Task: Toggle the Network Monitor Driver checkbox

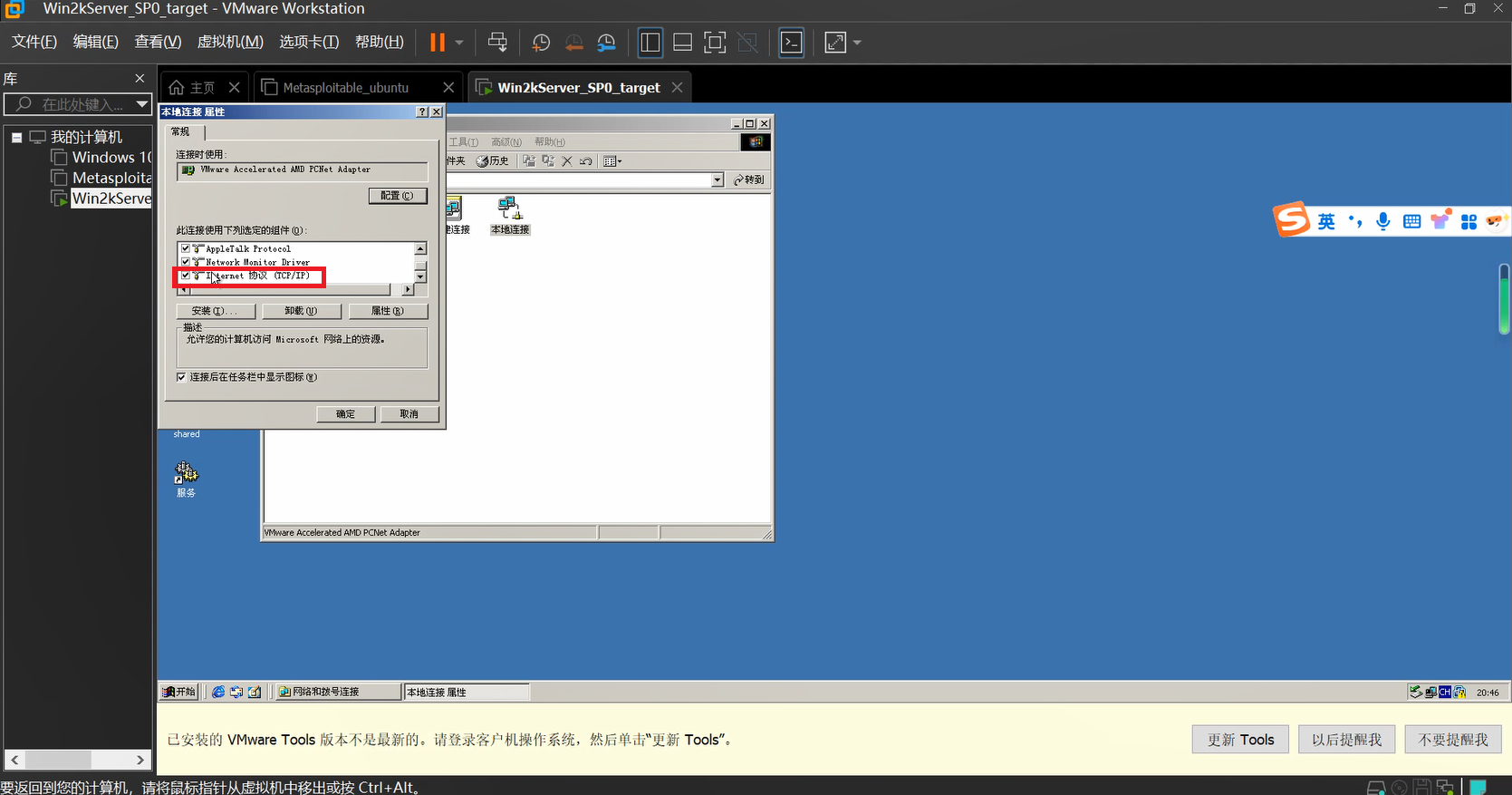Action: 186,262
